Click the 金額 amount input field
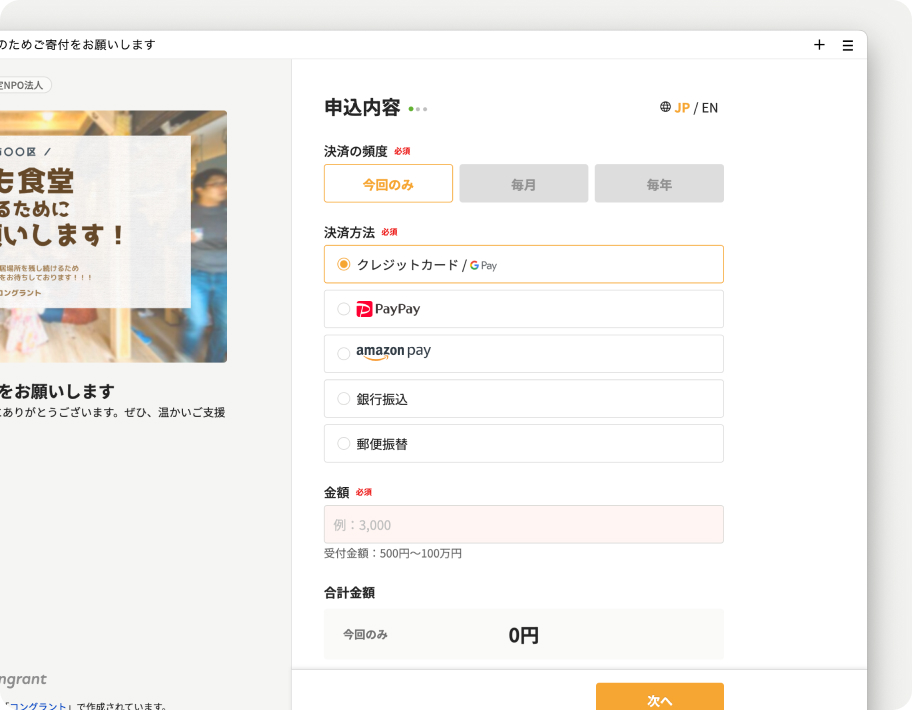This screenshot has height=710, width=912. [x=523, y=525]
